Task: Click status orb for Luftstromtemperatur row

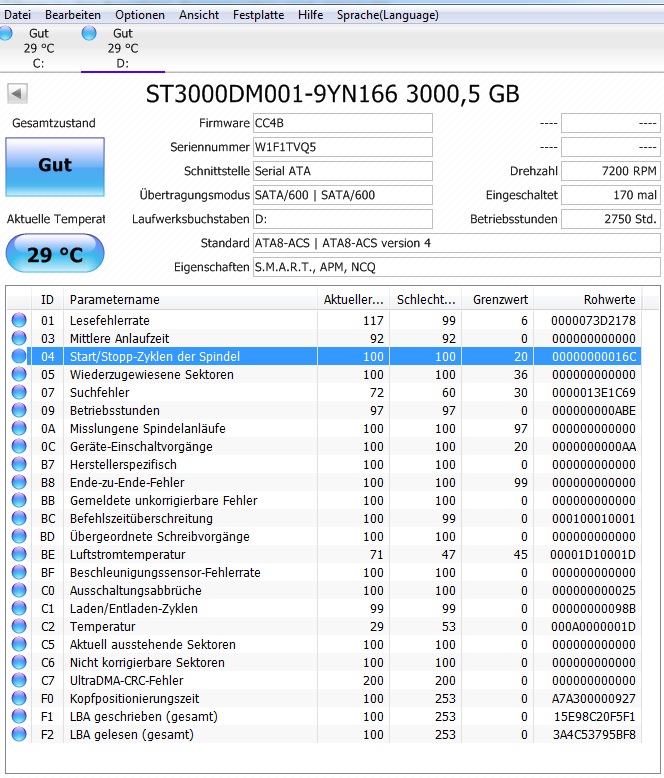Action: 19,554
